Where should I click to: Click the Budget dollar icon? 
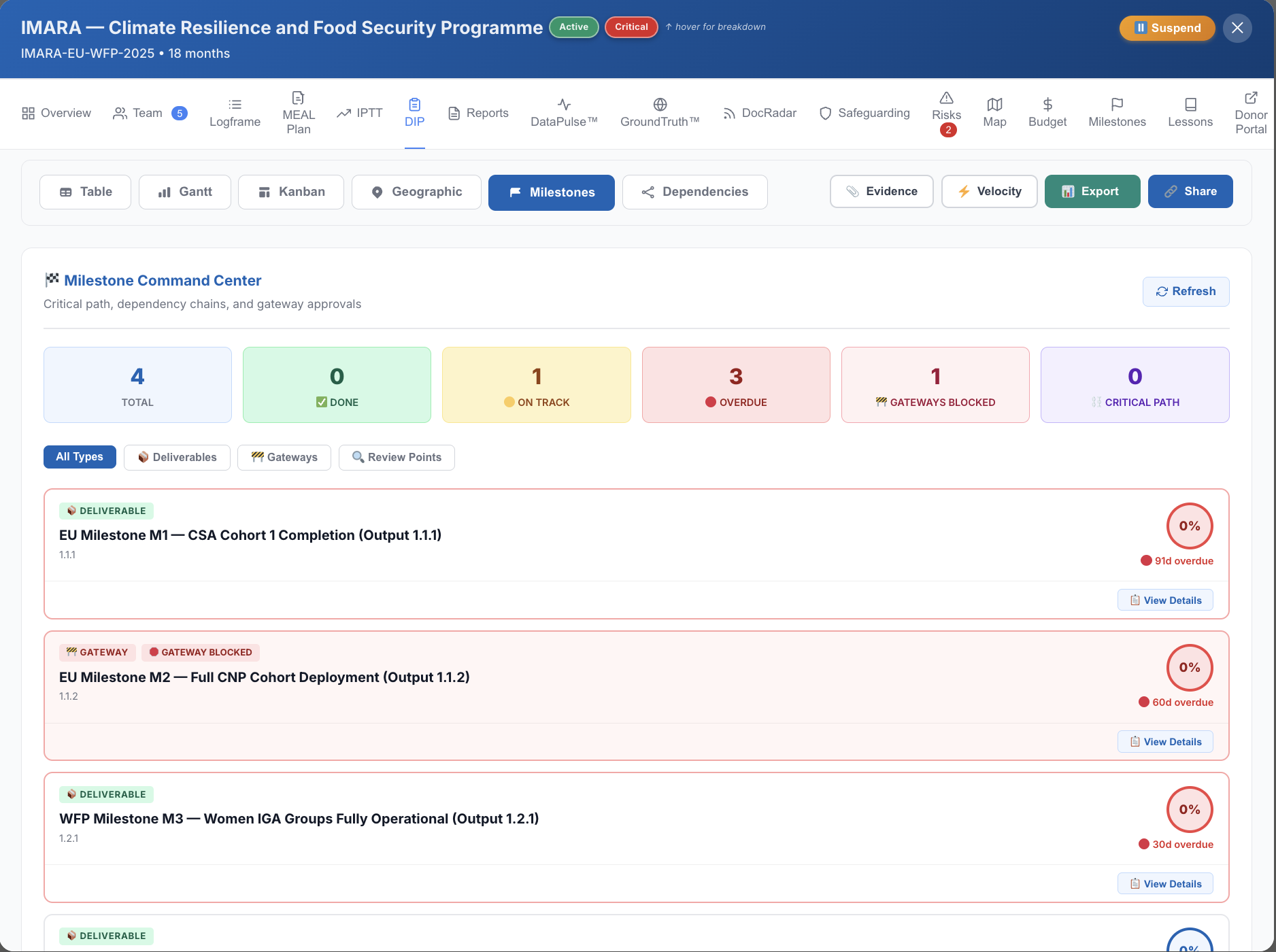1047,105
